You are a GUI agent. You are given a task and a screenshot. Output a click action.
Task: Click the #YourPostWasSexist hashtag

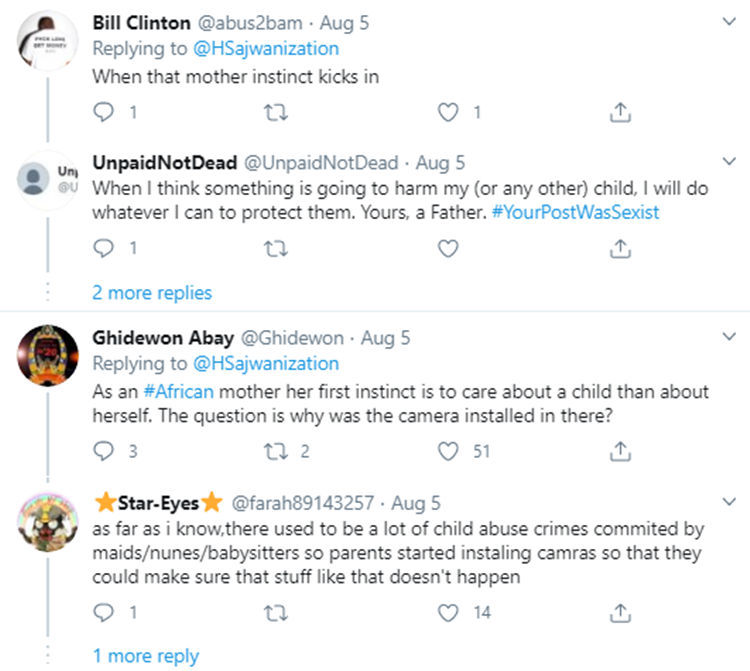pyautogui.click(x=576, y=213)
